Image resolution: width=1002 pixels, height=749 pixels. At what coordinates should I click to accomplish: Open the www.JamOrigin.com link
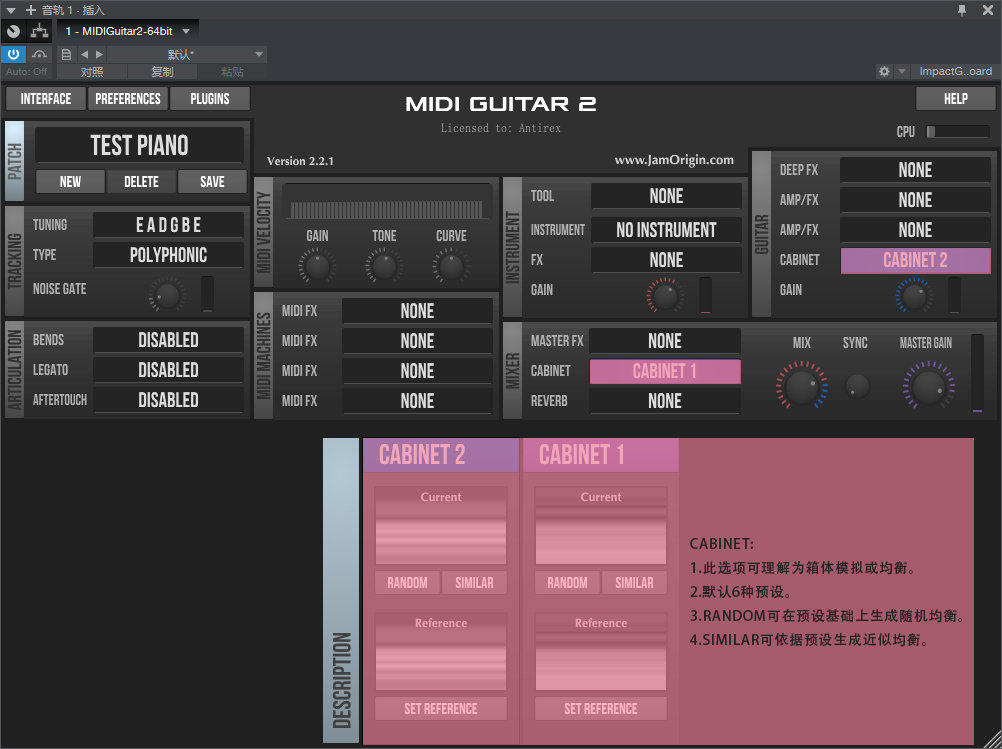pyautogui.click(x=674, y=160)
